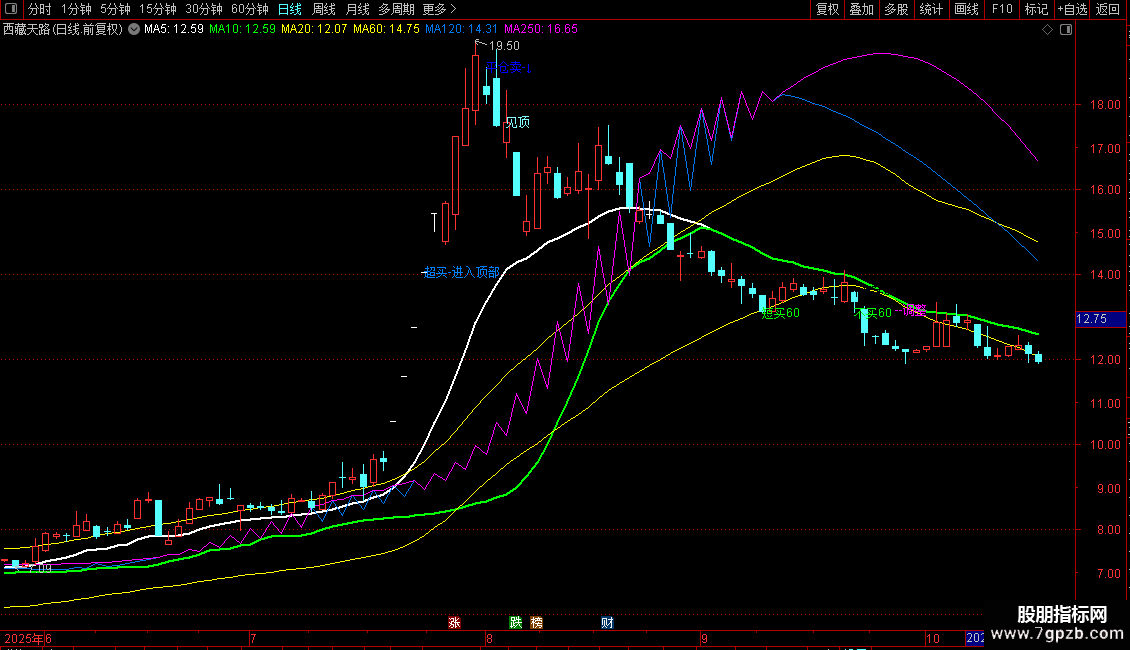Viewport: 1130px width, 650px height.
Task: Open the 多周期 multi-period view
Action: 396,9
